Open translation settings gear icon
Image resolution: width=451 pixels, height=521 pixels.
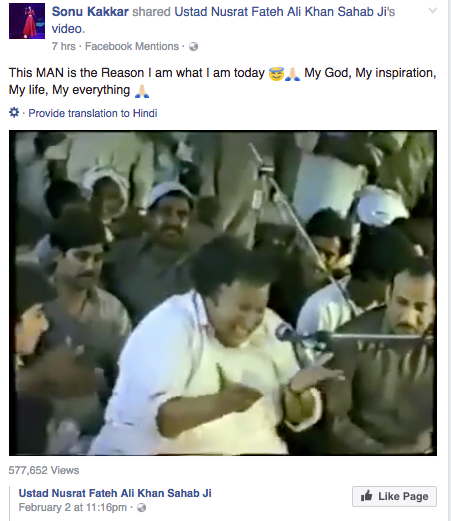pos(14,113)
